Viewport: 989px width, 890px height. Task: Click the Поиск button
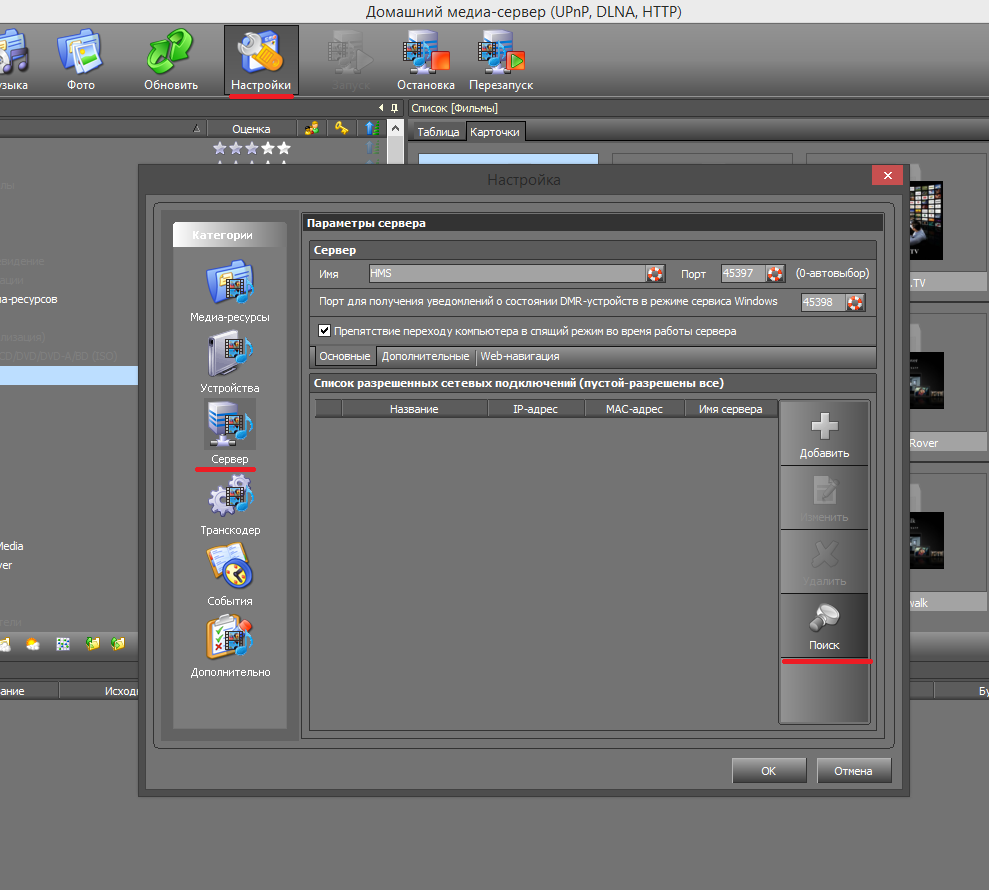tap(824, 626)
